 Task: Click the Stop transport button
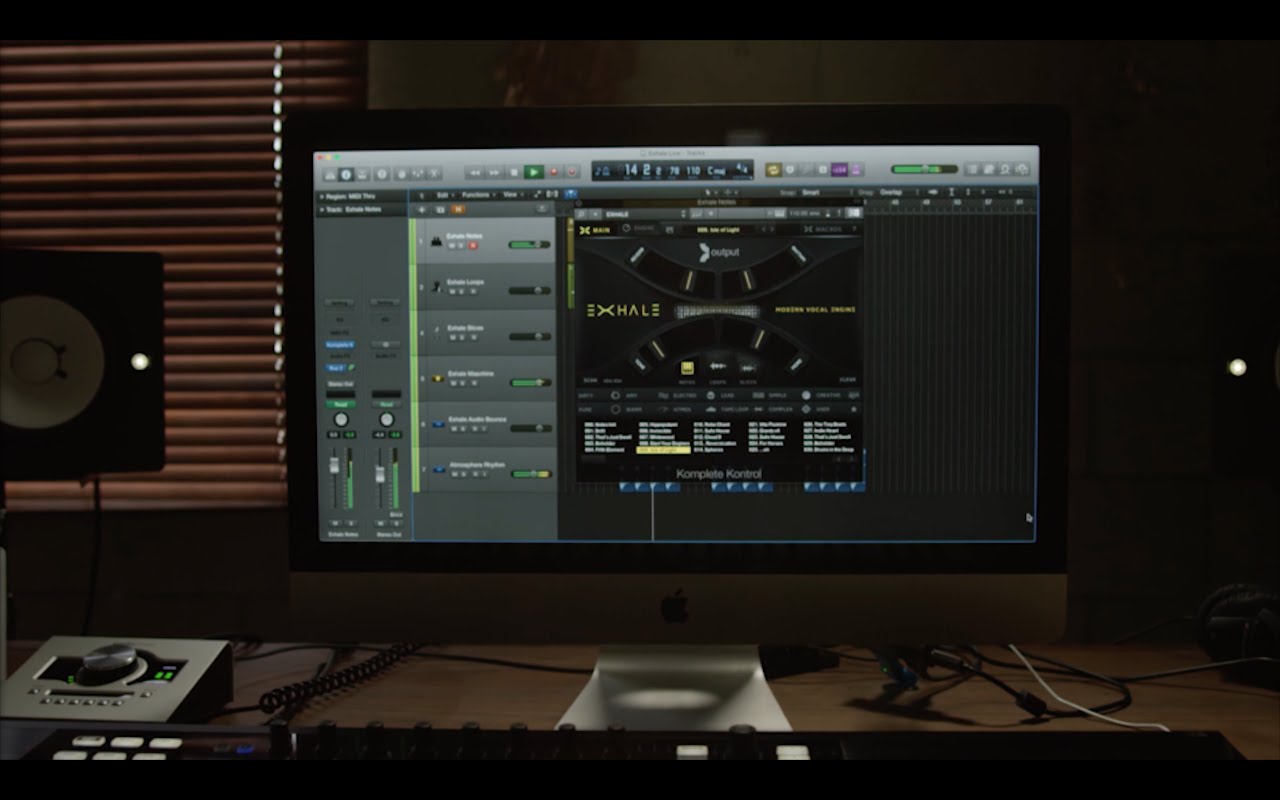click(514, 172)
